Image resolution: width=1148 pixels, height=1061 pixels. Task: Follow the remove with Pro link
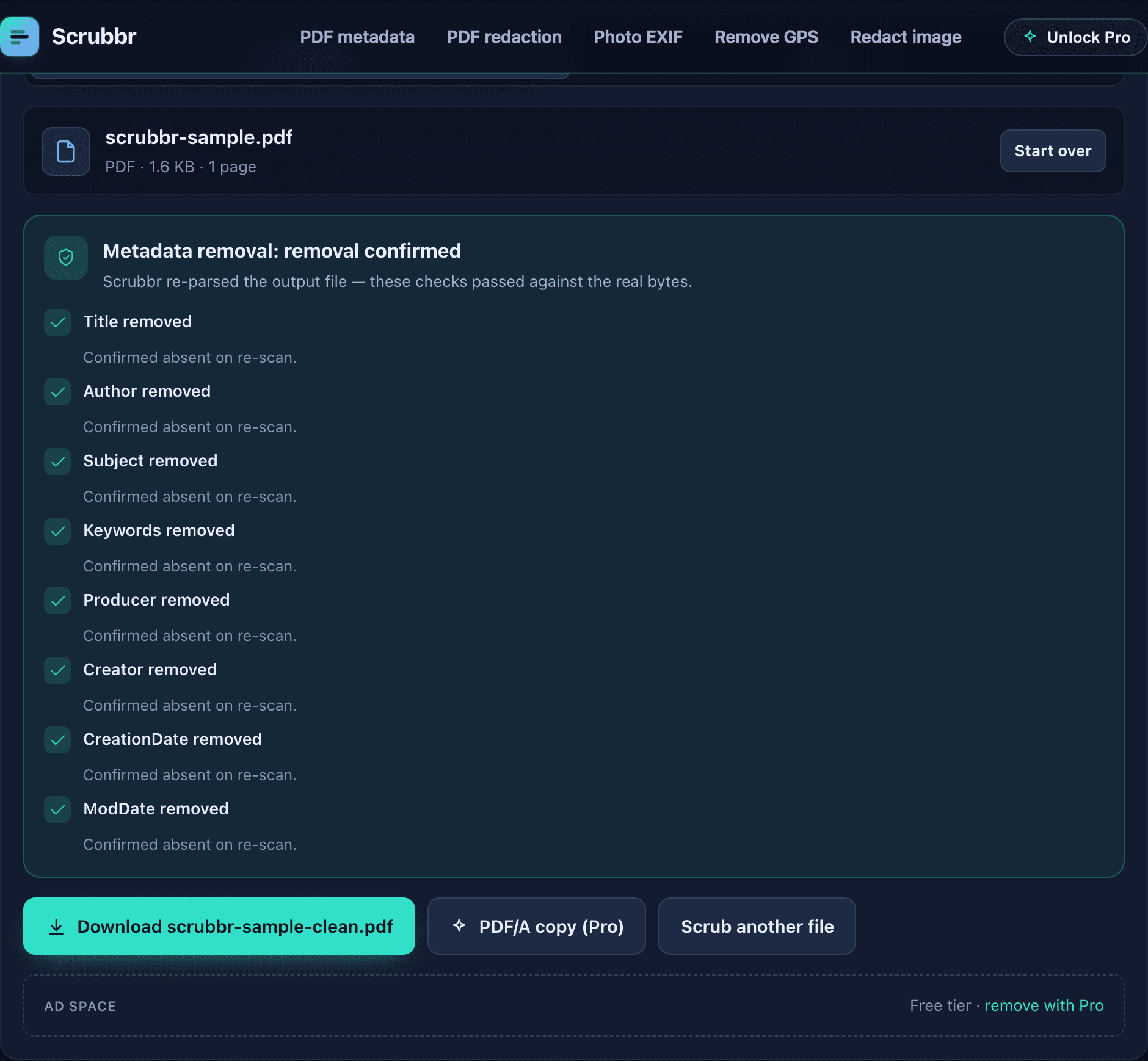coord(1044,1005)
